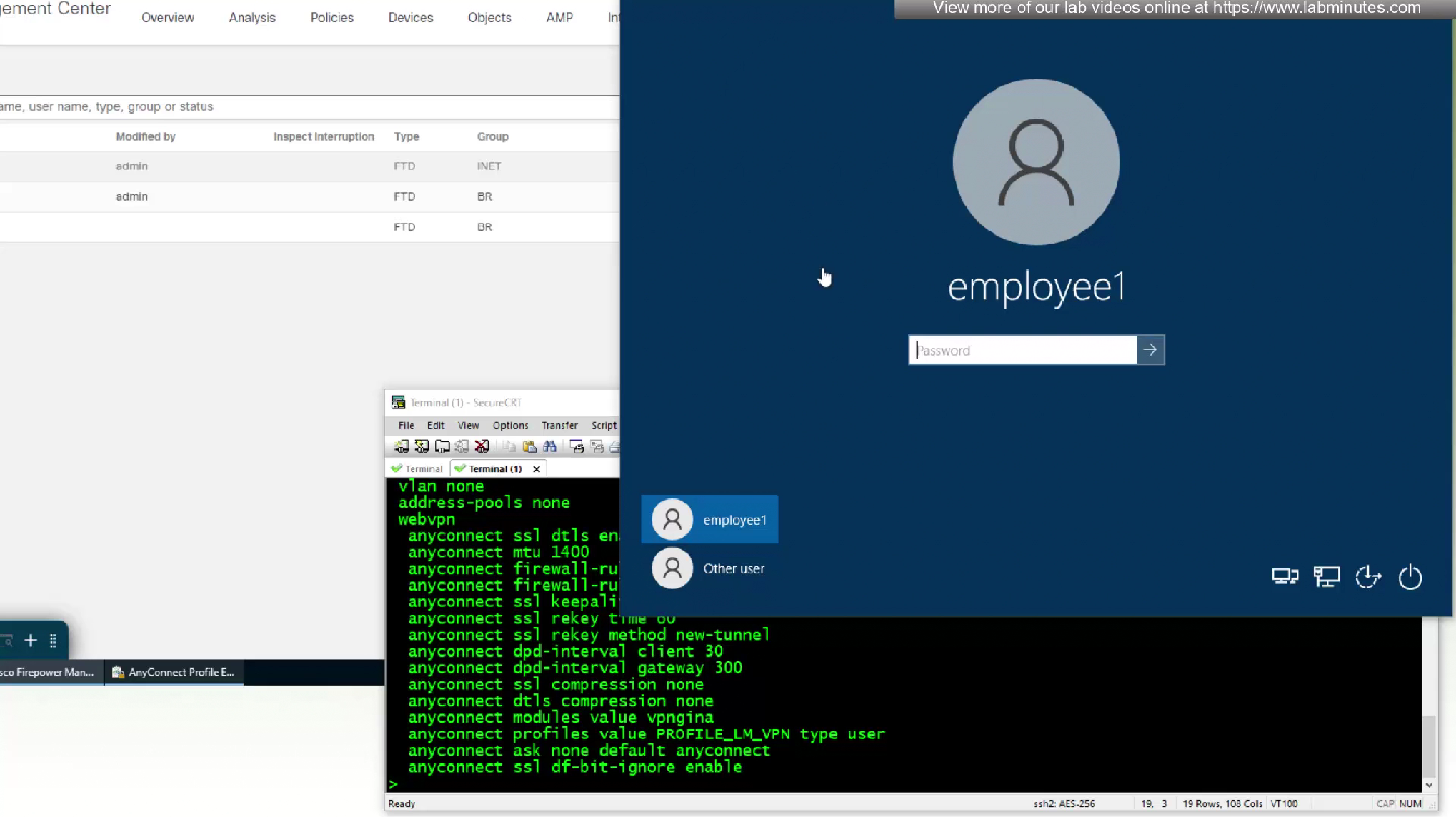Click the SecureCRT Connect toolbar icon
1456x817 pixels.
(402, 447)
